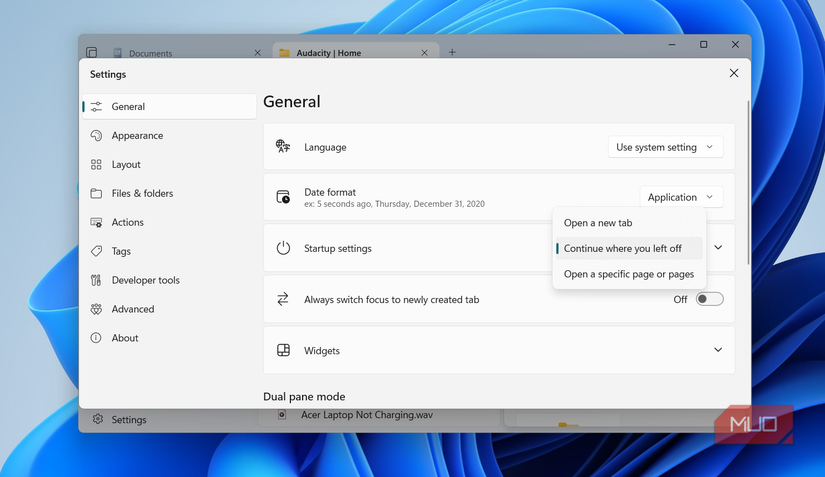The height and width of the screenshot is (477, 825).
Task: Expand the Widgets section
Action: click(717, 351)
